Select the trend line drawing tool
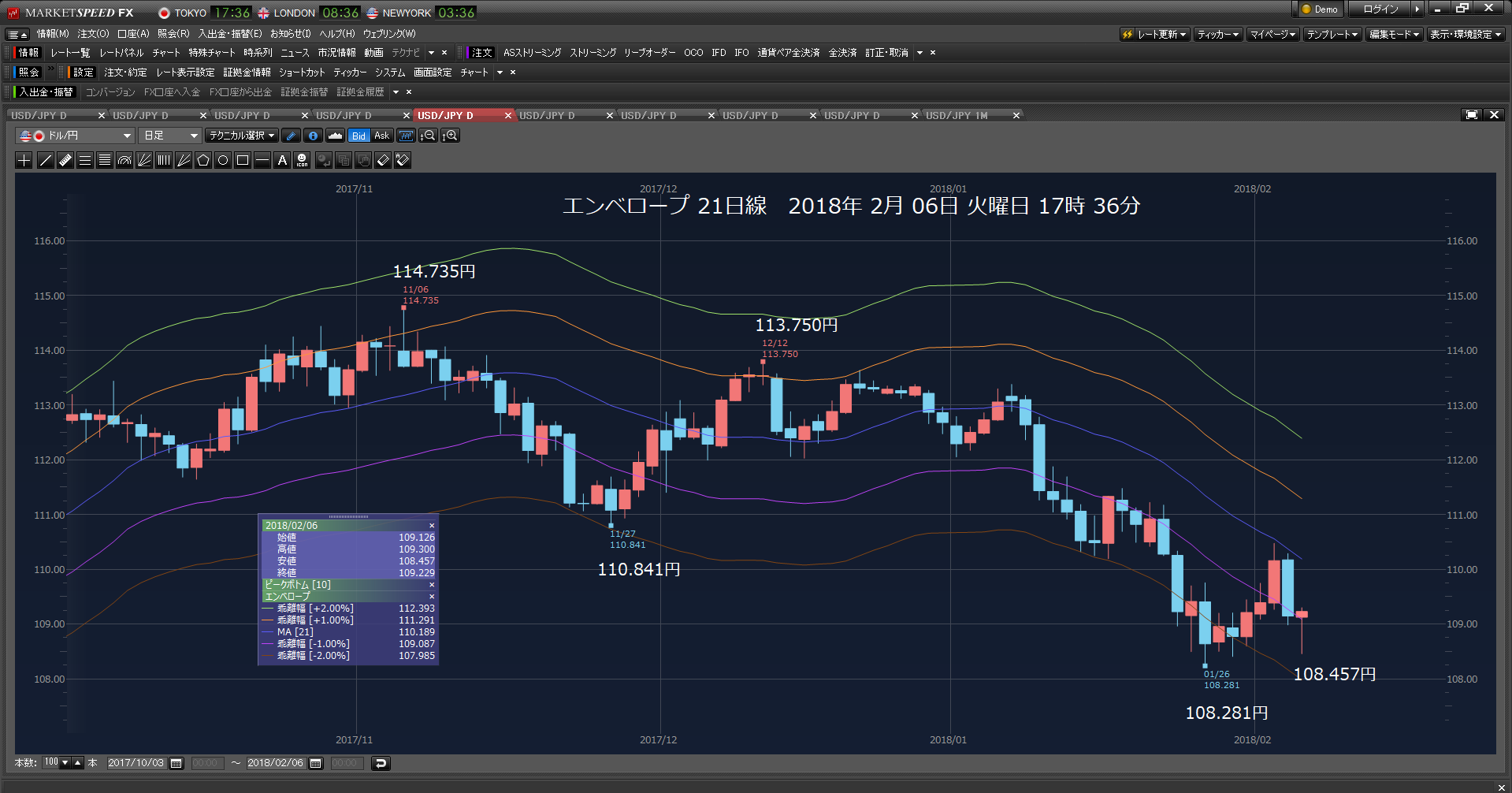Screen dimensions: 1512x793 pyautogui.click(x=46, y=161)
